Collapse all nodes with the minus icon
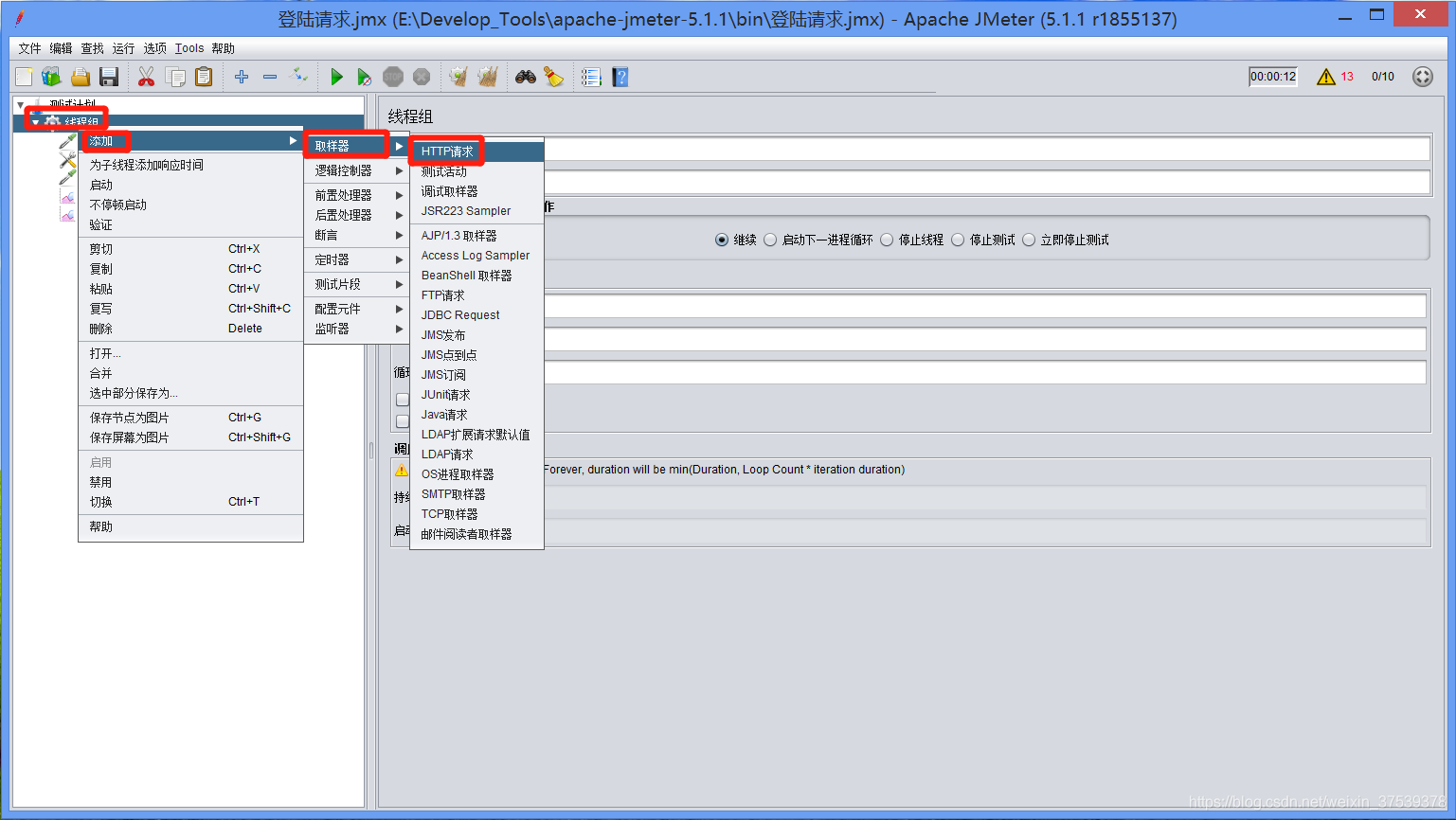Screen dimensions: 1456x820 tap(270, 77)
